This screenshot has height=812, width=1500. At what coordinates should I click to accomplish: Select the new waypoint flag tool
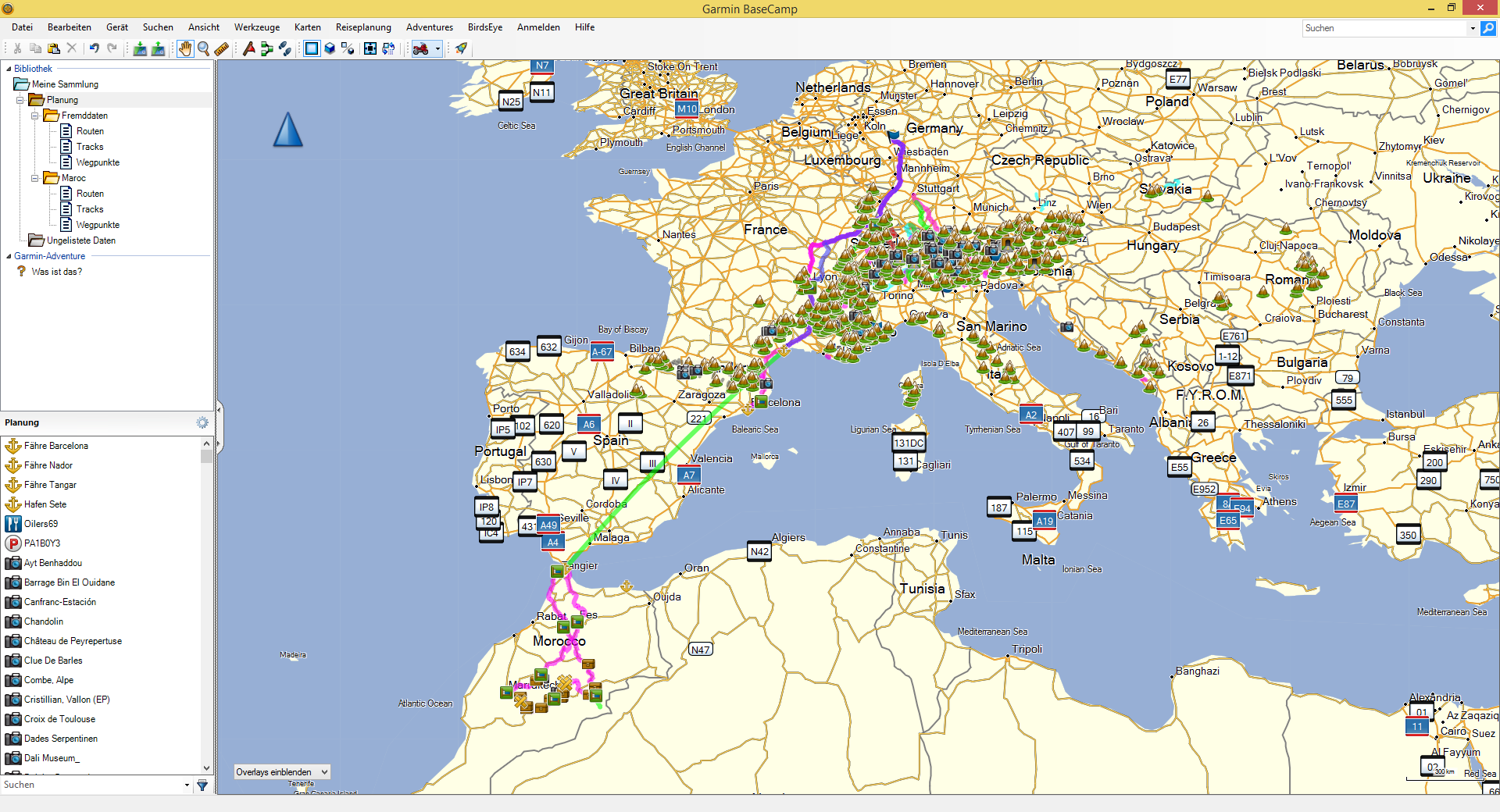[x=248, y=48]
